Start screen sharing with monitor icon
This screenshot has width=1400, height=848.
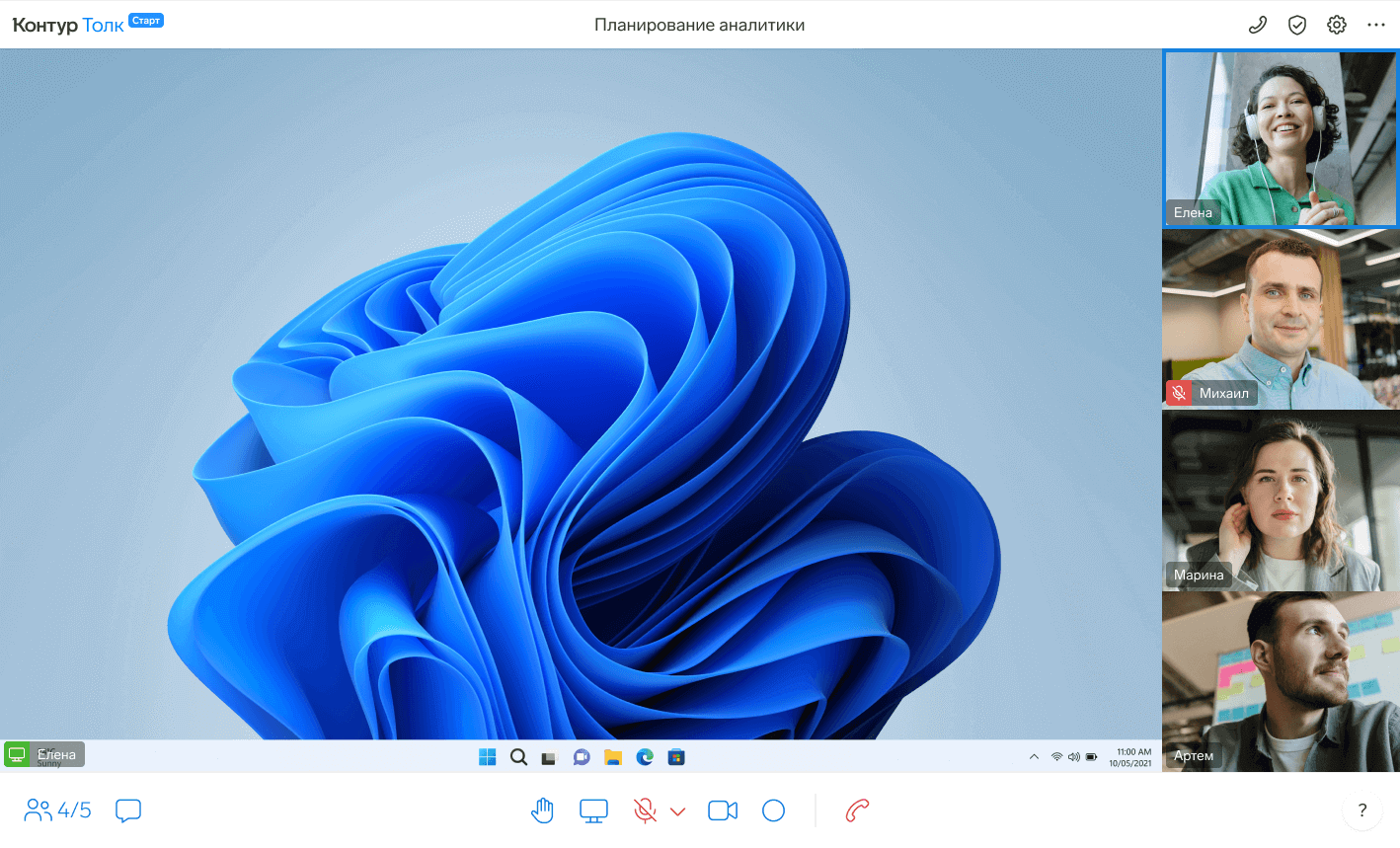pyautogui.click(x=593, y=810)
